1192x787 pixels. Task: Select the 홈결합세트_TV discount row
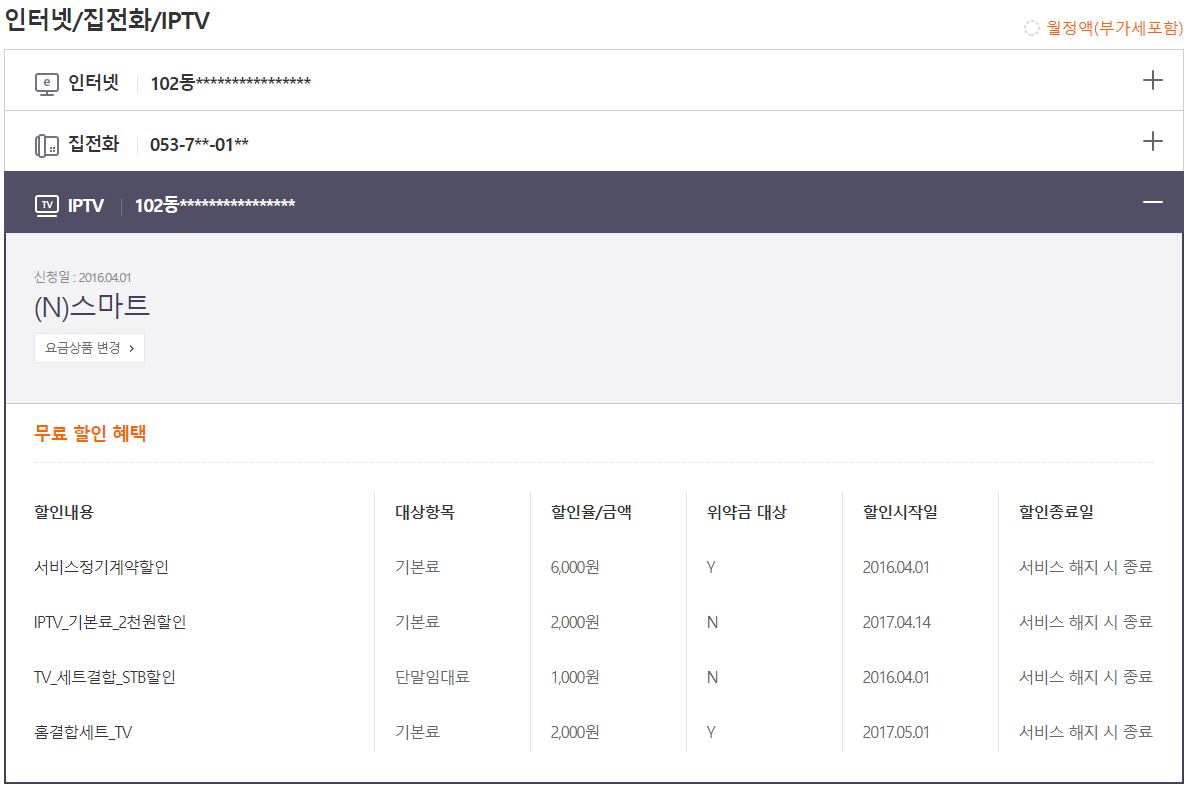coord(83,732)
